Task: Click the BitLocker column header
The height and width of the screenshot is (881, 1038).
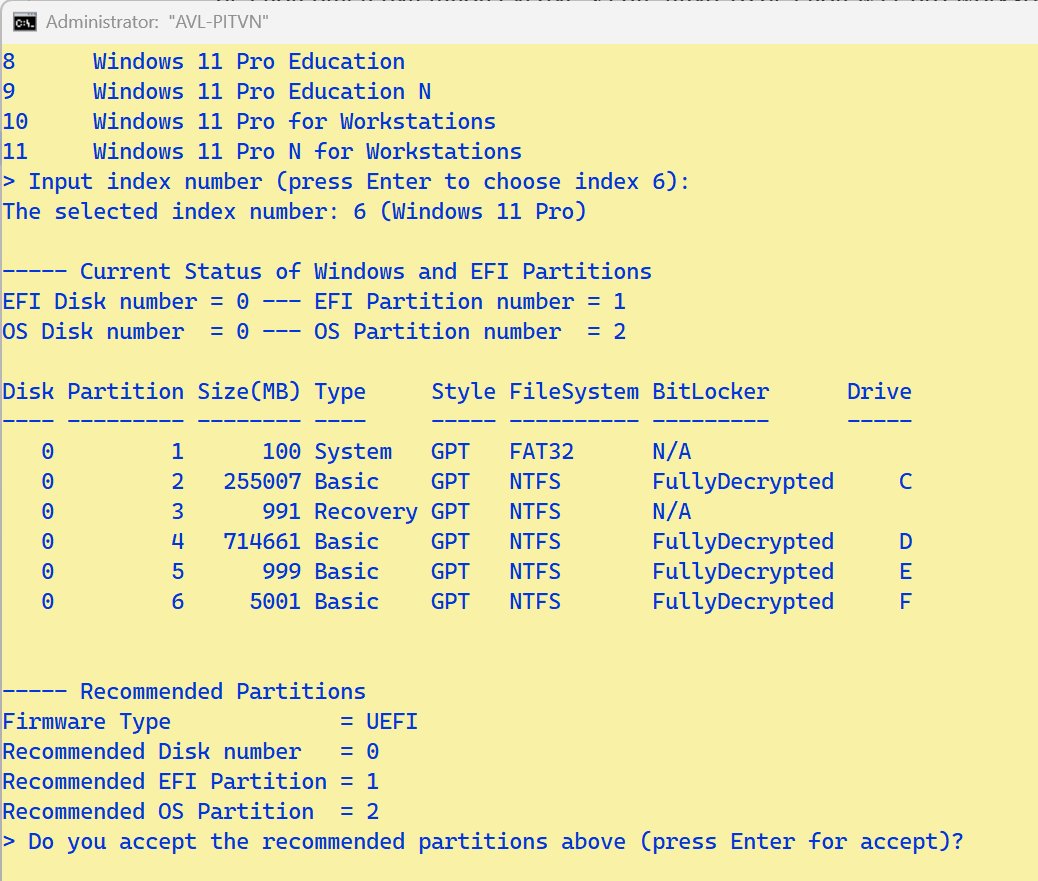Action: tap(710, 392)
